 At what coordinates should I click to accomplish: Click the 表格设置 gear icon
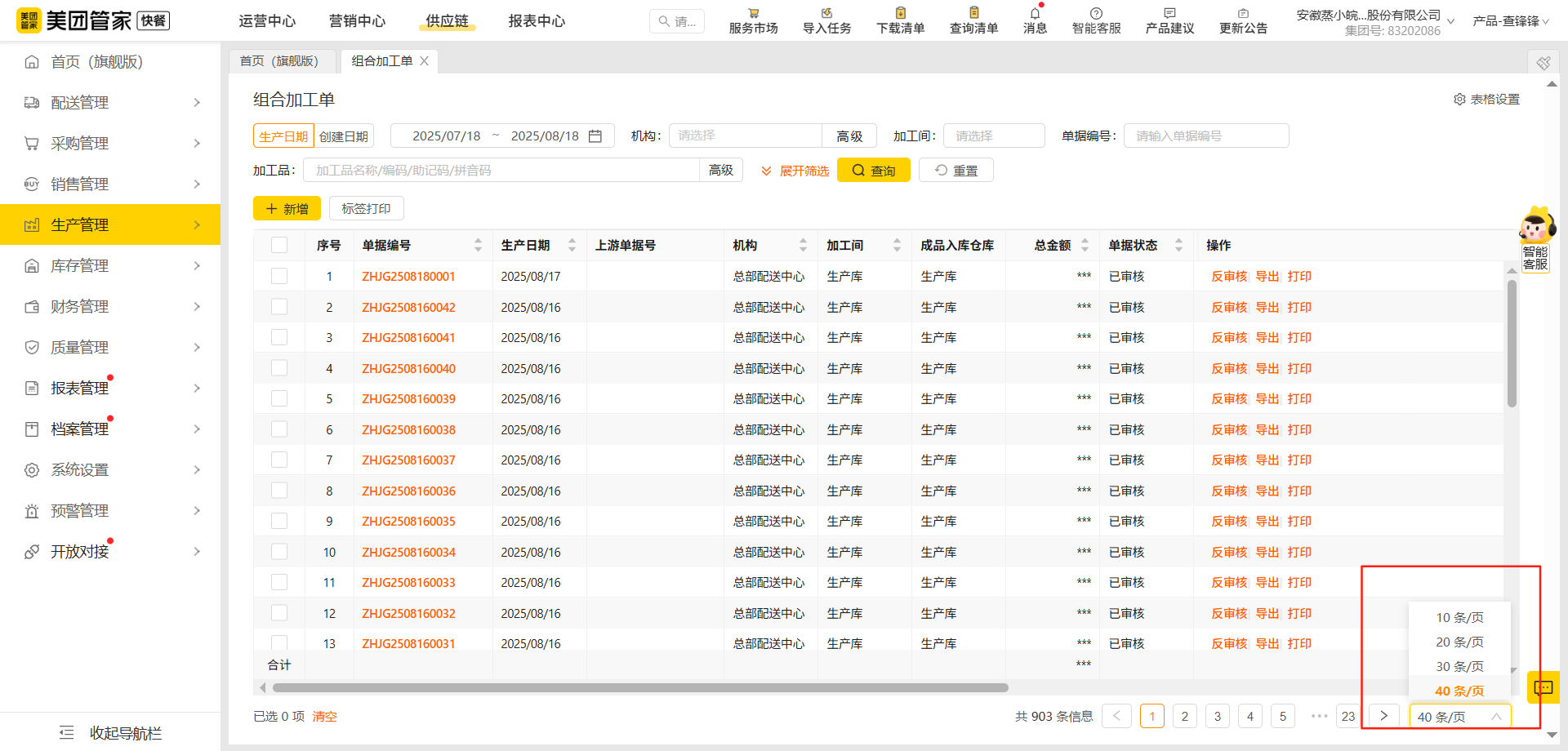click(x=1459, y=100)
